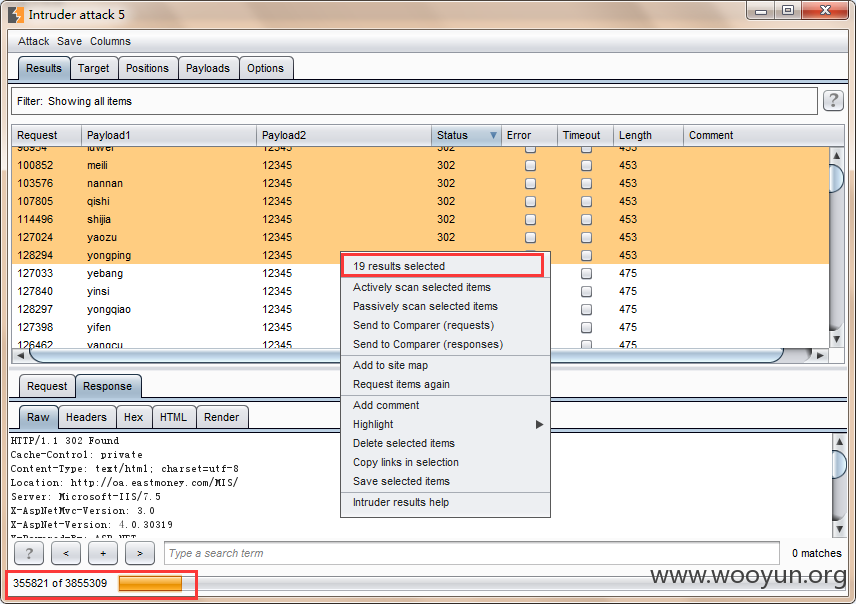The width and height of the screenshot is (856, 604).
Task: Toggle Timeout checkbox for yifen row
Action: [586, 328]
